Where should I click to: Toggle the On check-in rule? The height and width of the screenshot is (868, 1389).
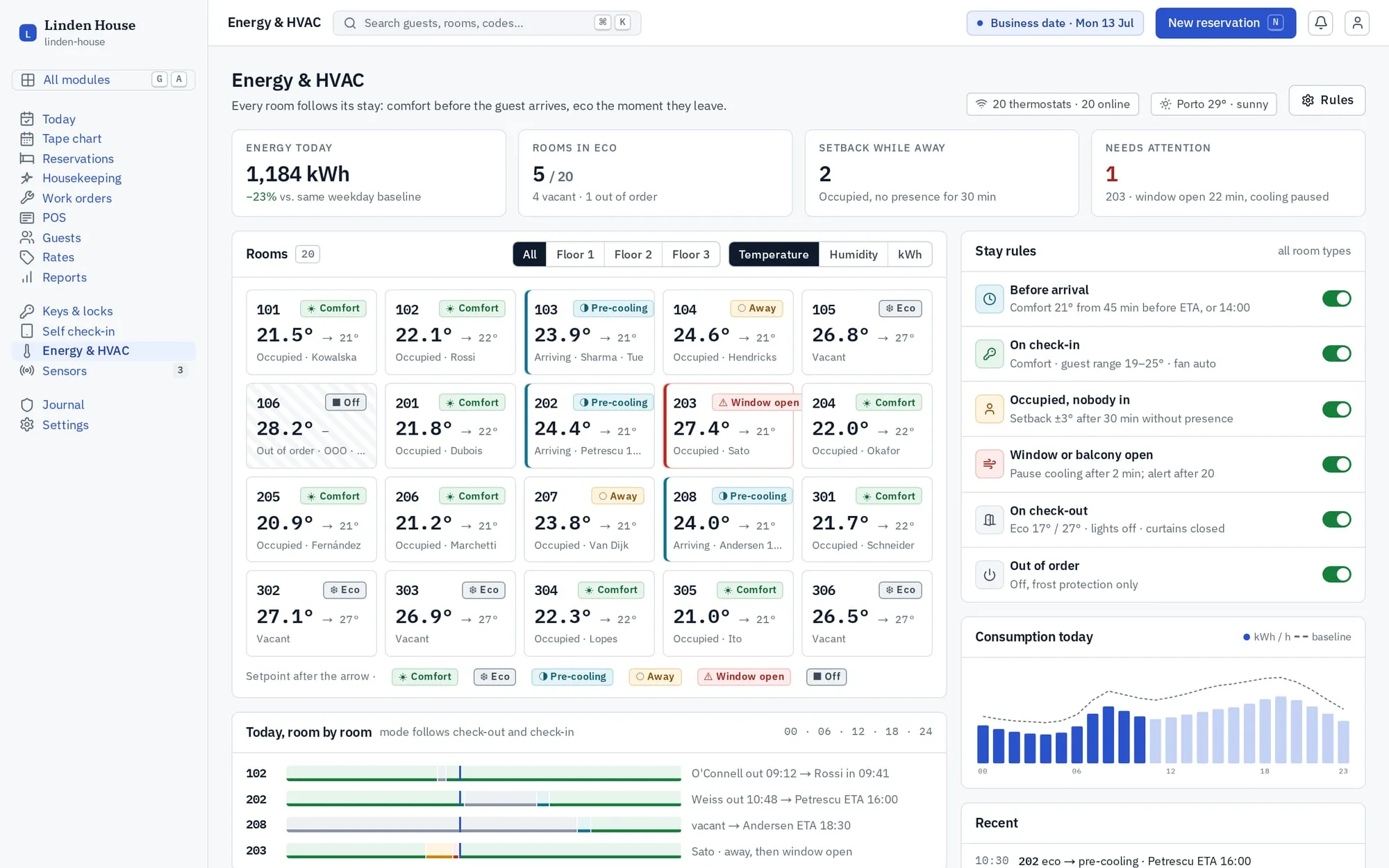tap(1336, 353)
